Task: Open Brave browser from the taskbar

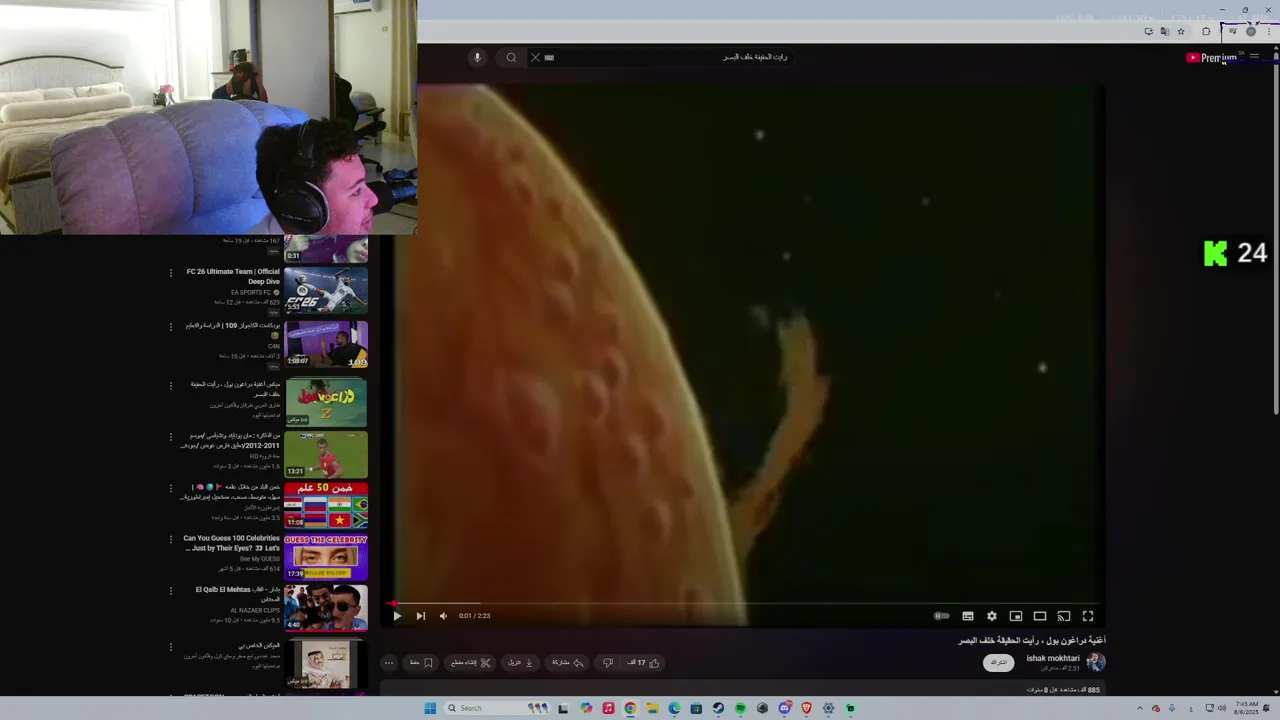Action: 806,708
